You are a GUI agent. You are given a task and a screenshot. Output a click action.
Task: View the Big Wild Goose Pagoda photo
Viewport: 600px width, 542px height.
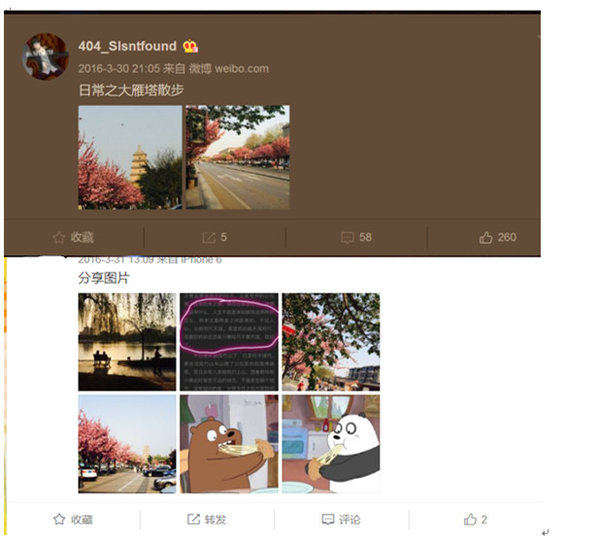coord(130,157)
